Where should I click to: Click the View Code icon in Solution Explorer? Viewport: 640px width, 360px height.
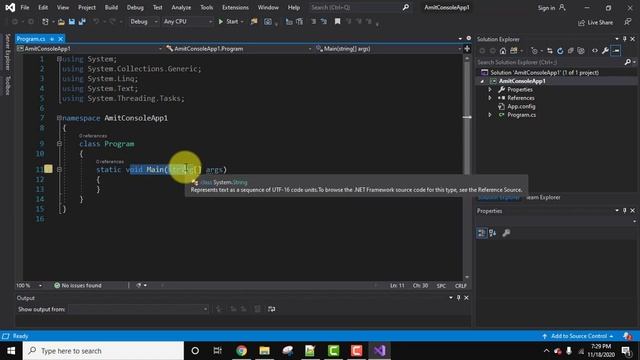coord(595,51)
